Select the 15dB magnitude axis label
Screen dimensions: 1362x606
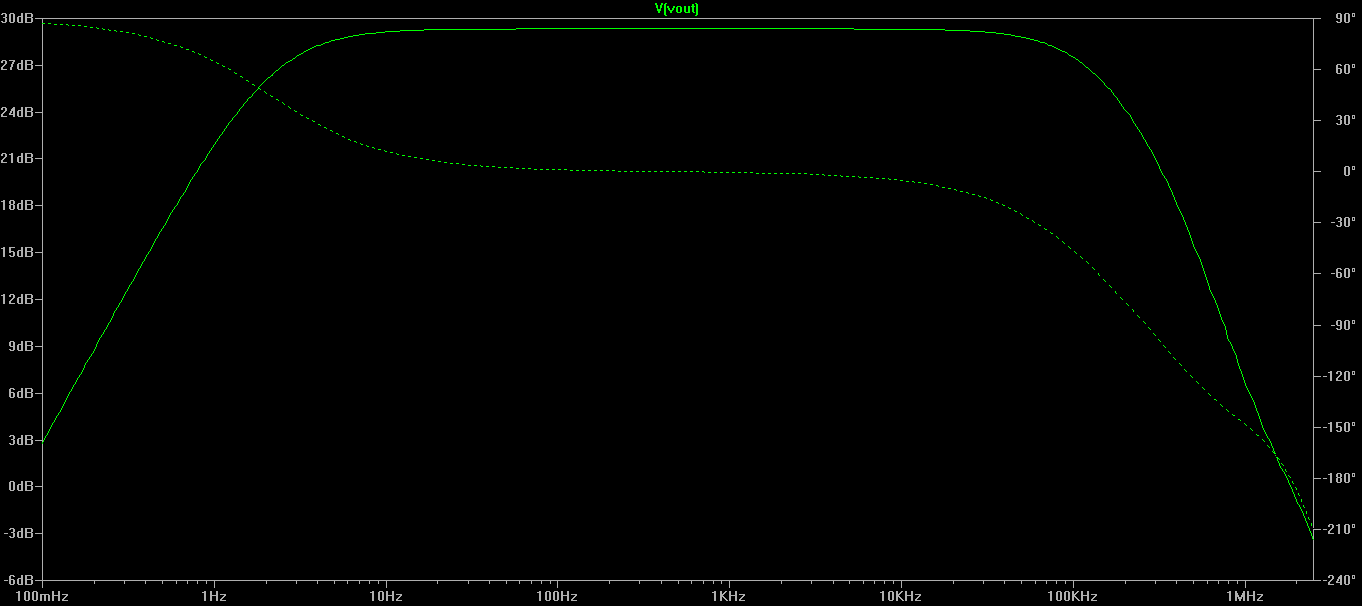[x=18, y=253]
